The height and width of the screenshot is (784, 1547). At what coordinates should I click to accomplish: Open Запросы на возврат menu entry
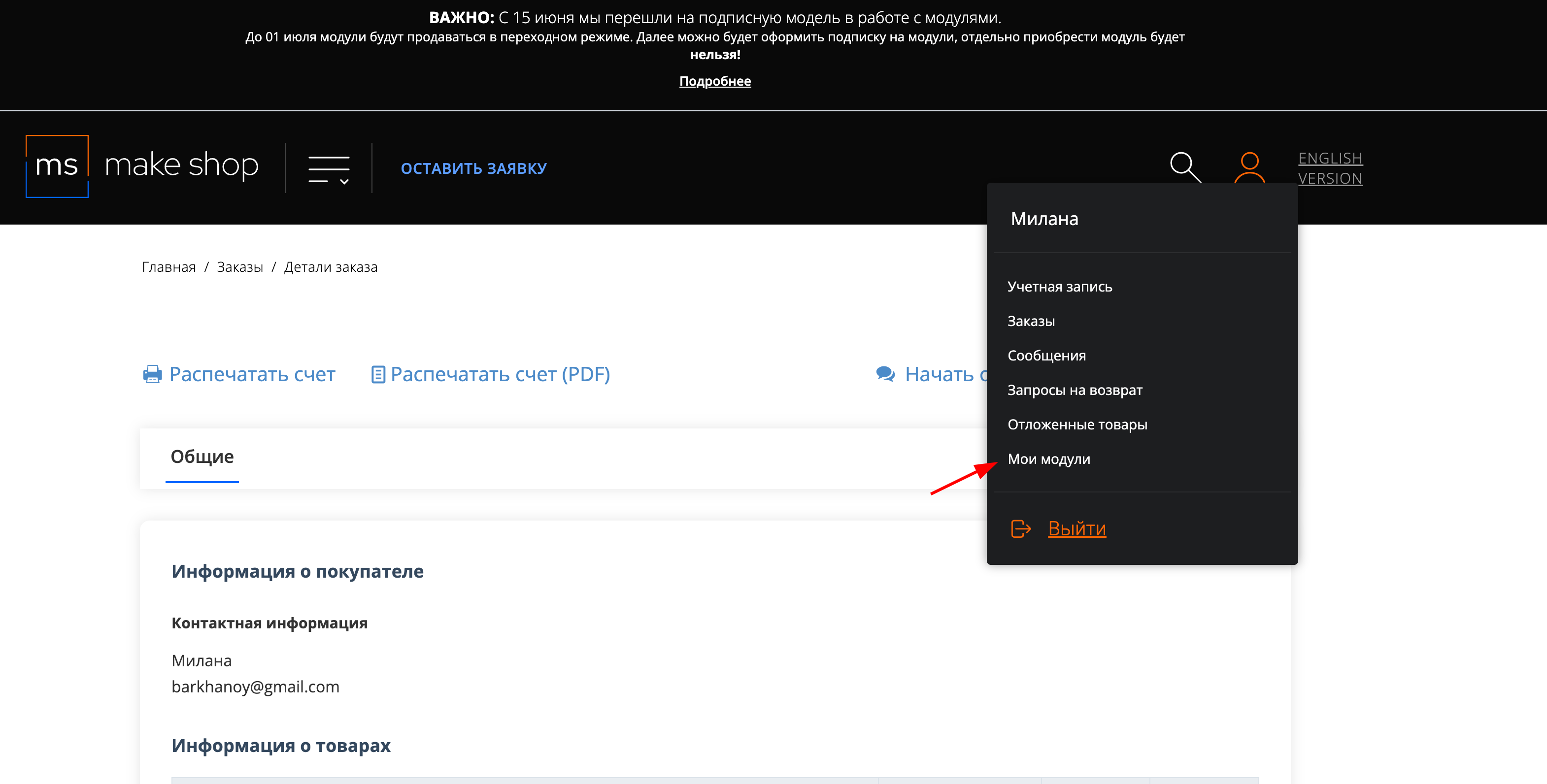pyautogui.click(x=1075, y=390)
